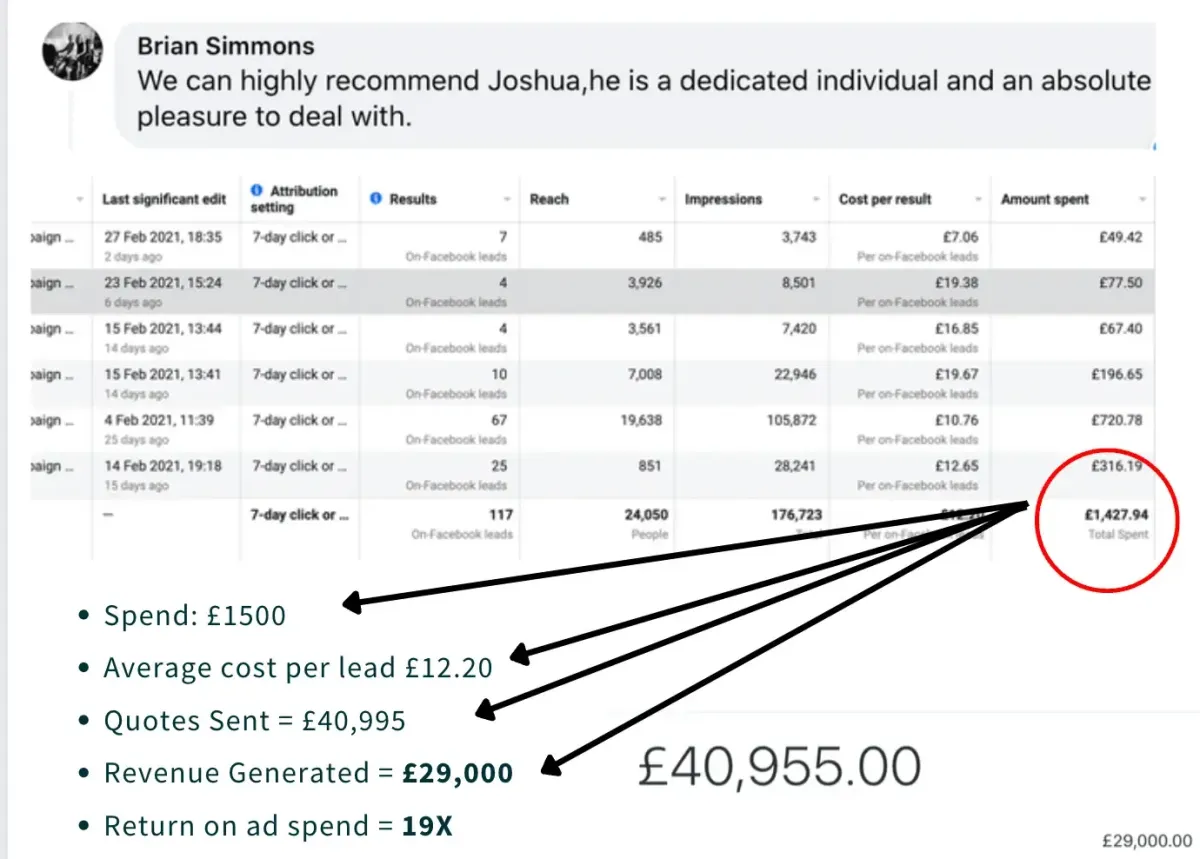
Task: Open the Last significant edit column dropdown
Action: 227,198
